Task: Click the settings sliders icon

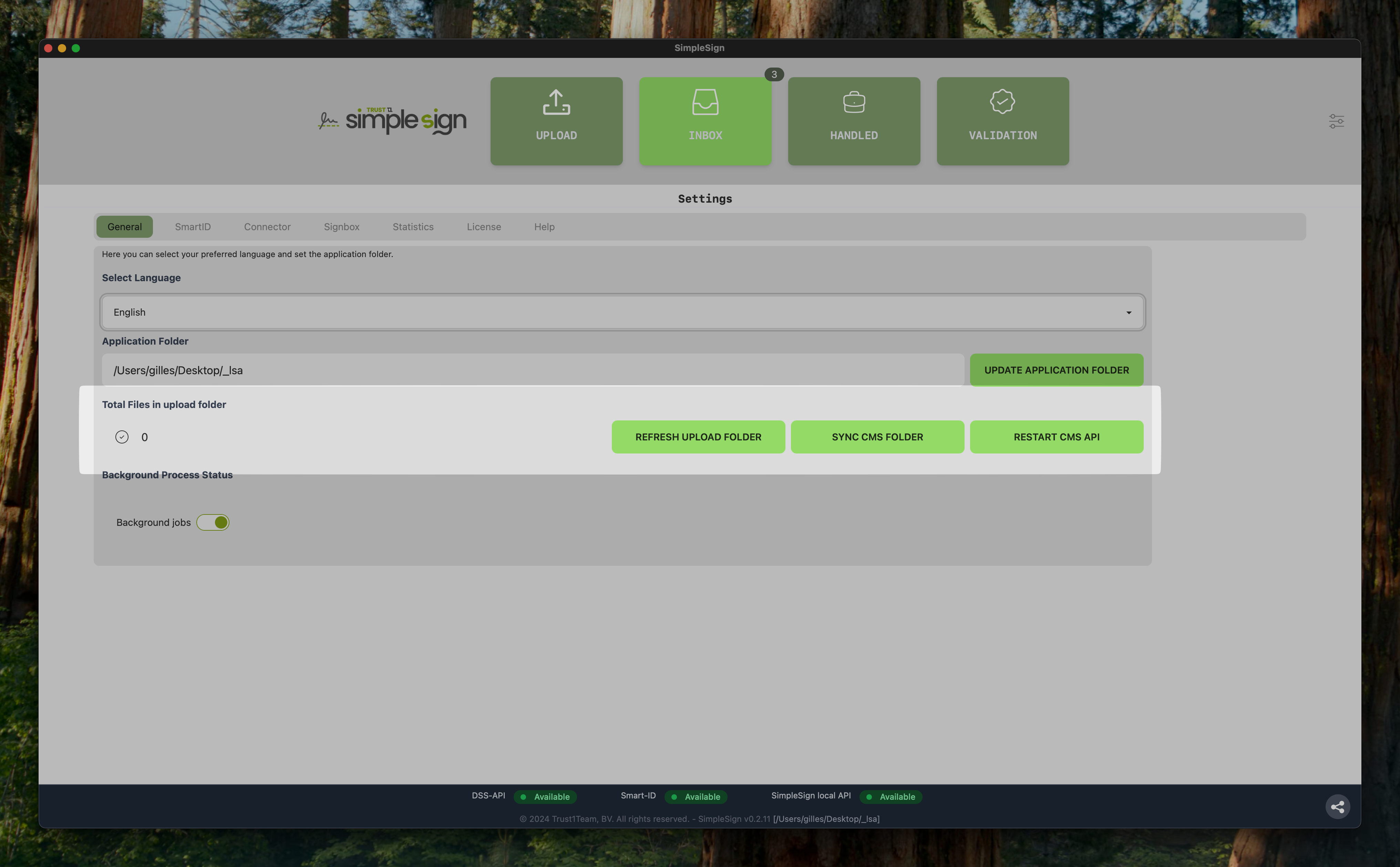Action: (x=1336, y=121)
